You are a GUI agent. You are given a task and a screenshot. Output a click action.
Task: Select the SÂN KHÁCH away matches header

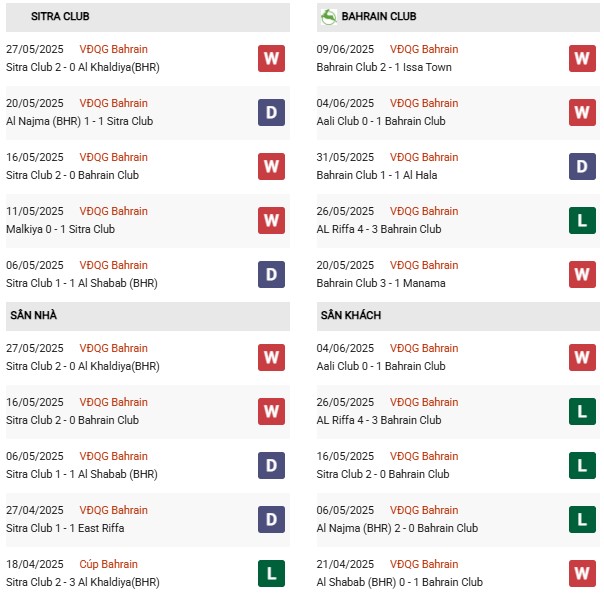[458, 315]
